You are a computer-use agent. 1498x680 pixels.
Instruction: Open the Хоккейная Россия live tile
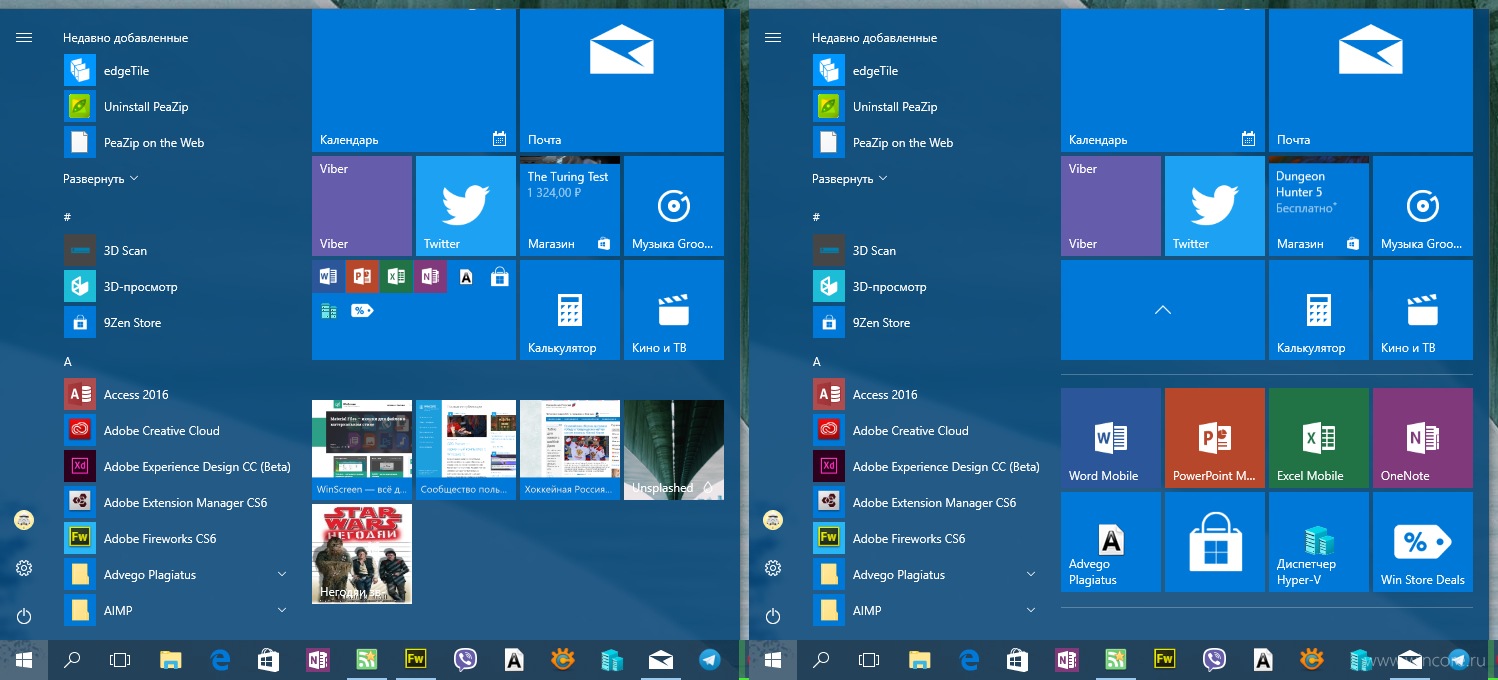coord(570,450)
